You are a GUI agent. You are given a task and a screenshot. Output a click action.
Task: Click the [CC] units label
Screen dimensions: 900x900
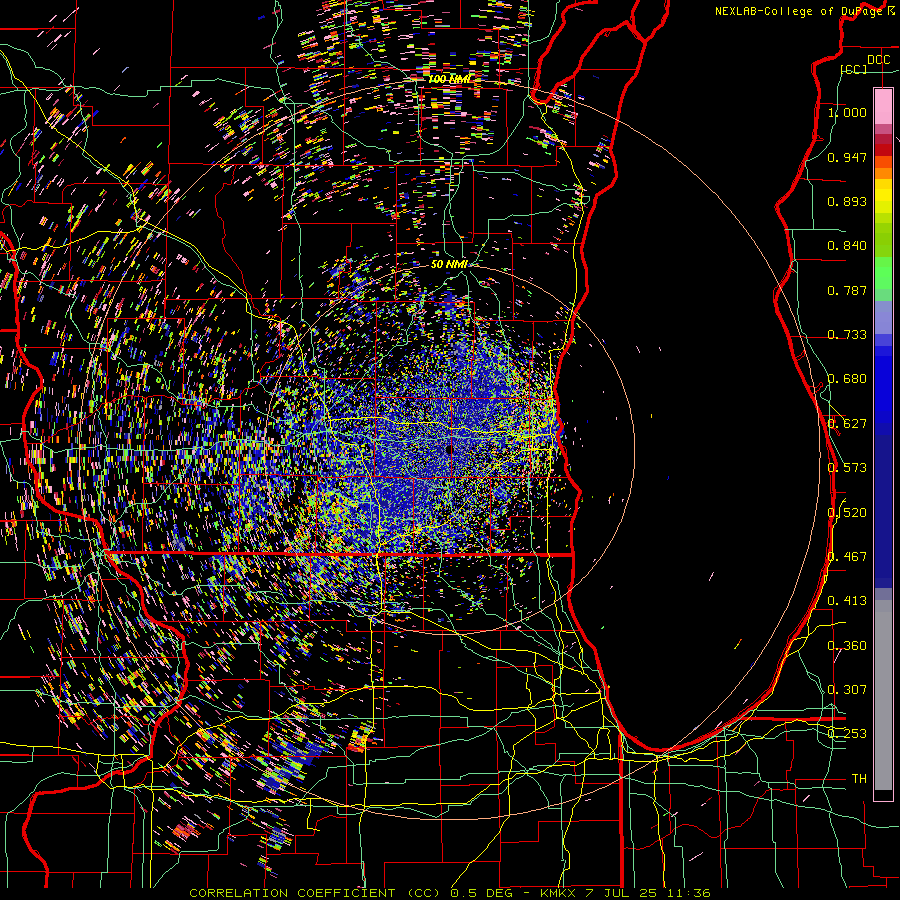(x=854, y=69)
